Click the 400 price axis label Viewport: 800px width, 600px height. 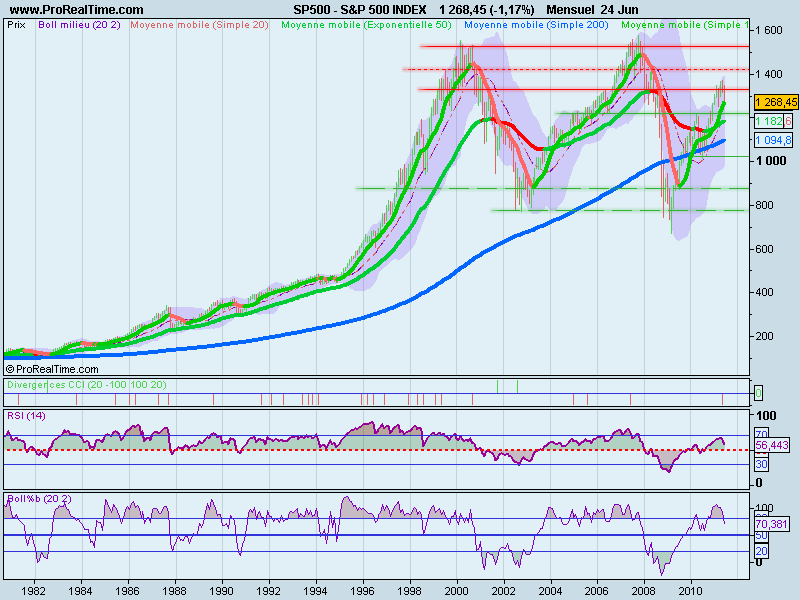(x=764, y=292)
